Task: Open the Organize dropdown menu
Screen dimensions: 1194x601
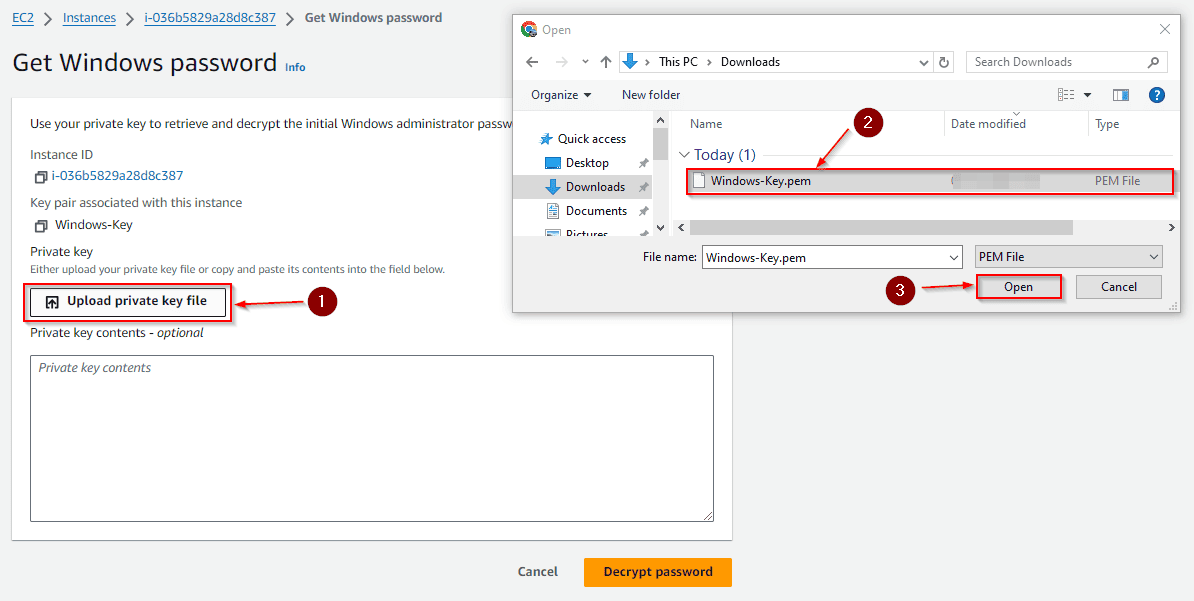Action: 561,95
